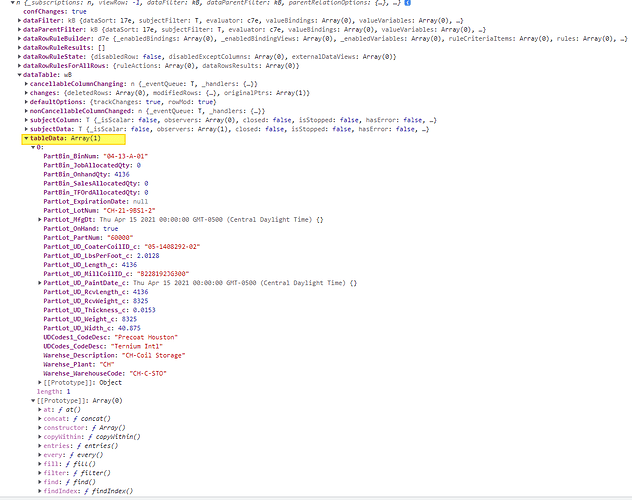Select the PartLot_UD_MillCoilID_c value
The height and width of the screenshot is (500, 632).
(x=163, y=274)
